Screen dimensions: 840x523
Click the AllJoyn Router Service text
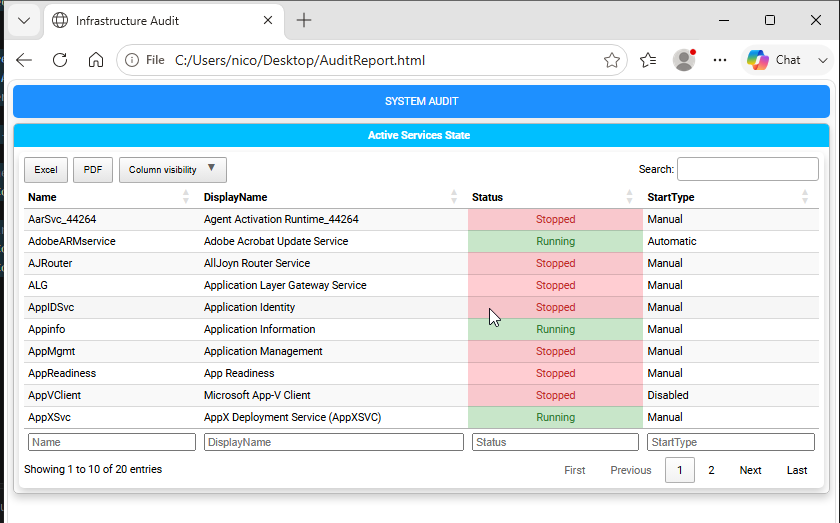click(x=257, y=263)
